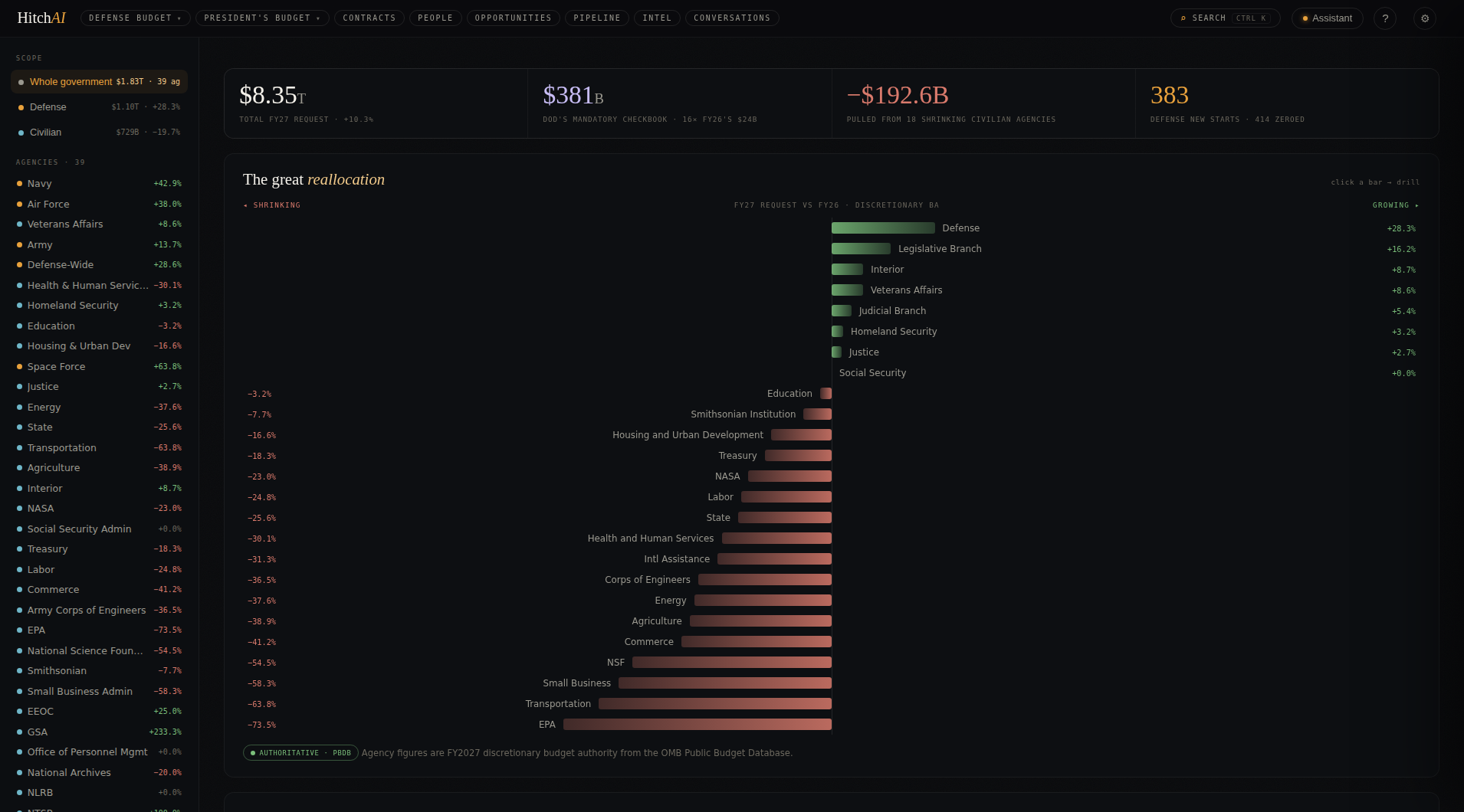The image size is (1464, 812).
Task: Select Whole government scope
Action: point(99,82)
